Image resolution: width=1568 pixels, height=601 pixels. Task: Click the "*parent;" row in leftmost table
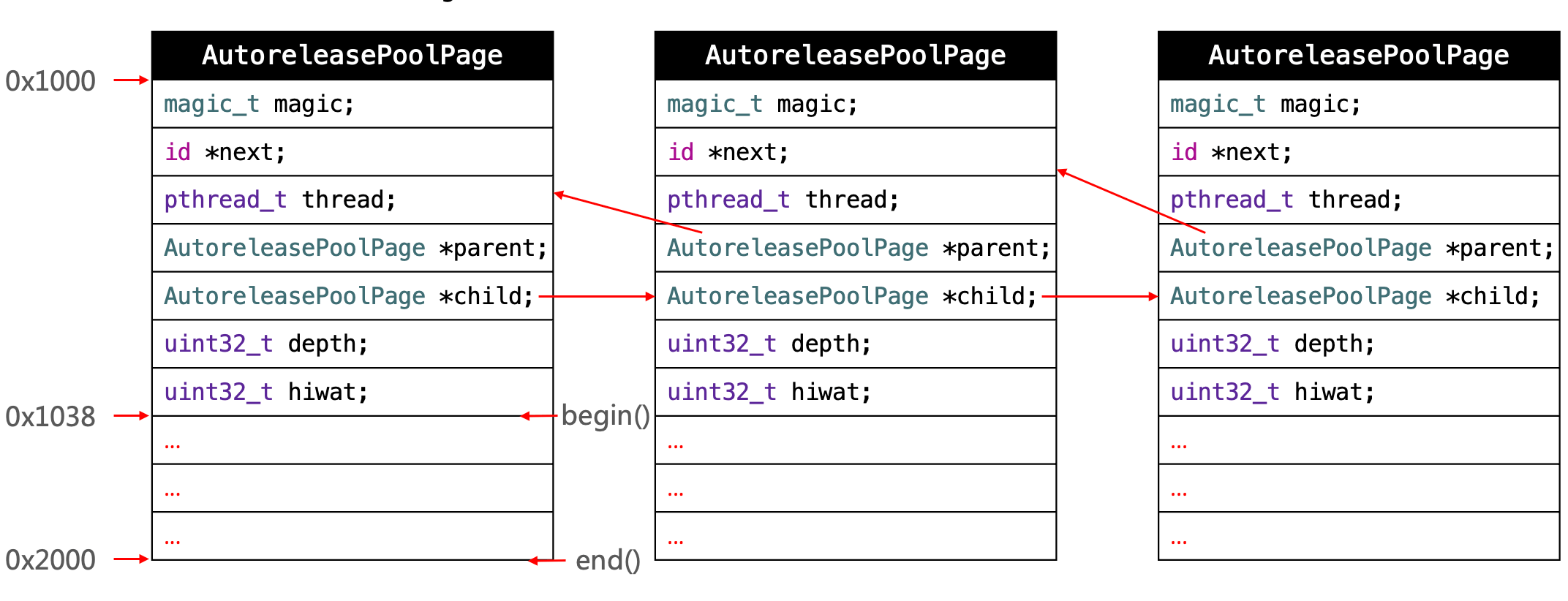pyautogui.click(x=353, y=248)
